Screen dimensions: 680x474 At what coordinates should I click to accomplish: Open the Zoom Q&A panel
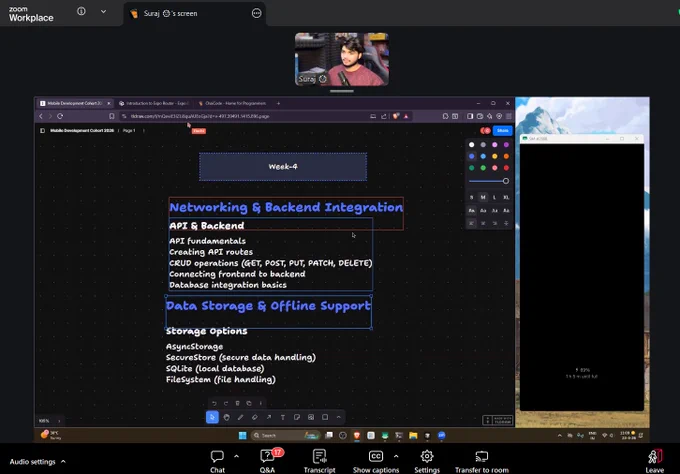click(268, 461)
